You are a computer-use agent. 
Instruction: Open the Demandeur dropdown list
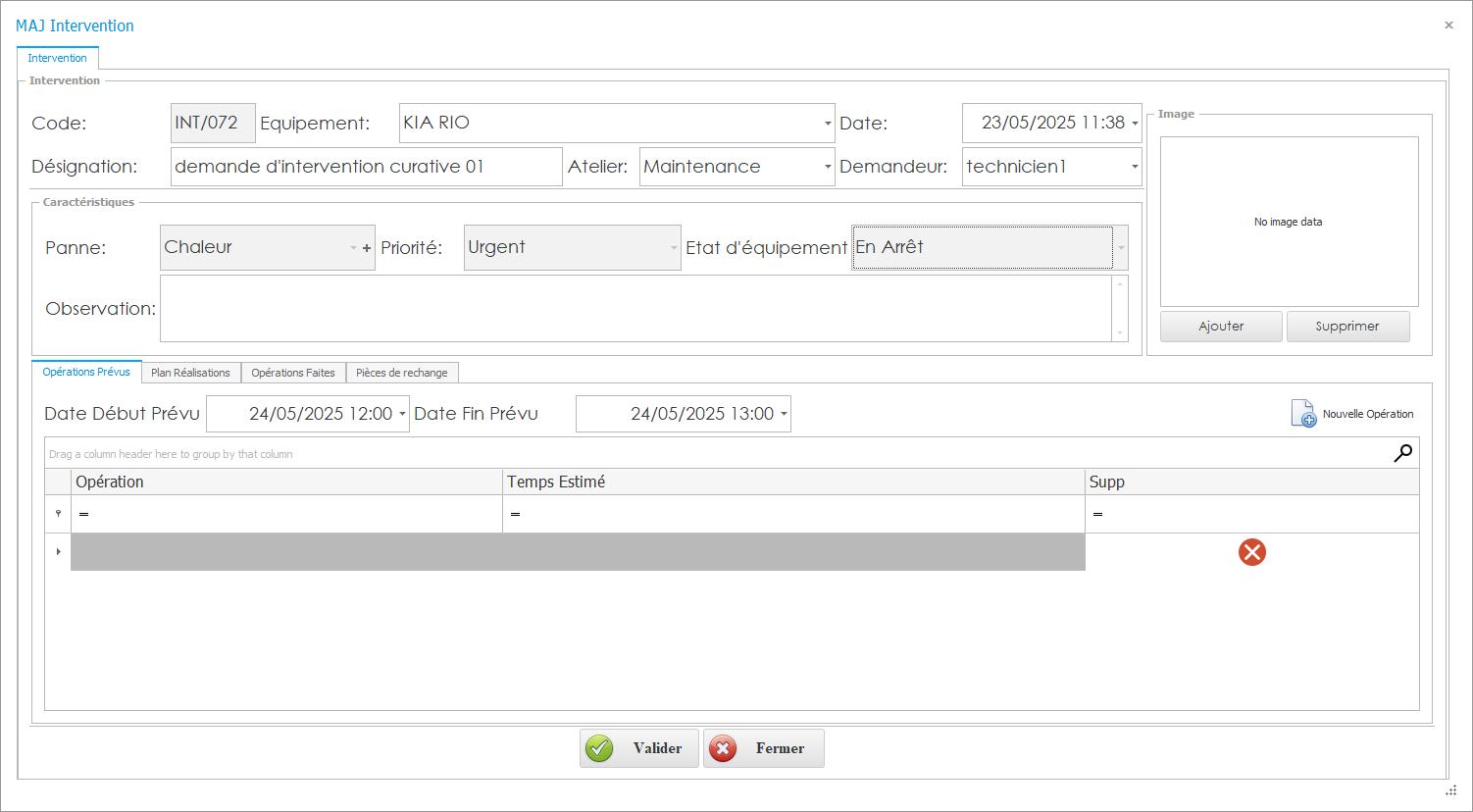tap(1134, 167)
